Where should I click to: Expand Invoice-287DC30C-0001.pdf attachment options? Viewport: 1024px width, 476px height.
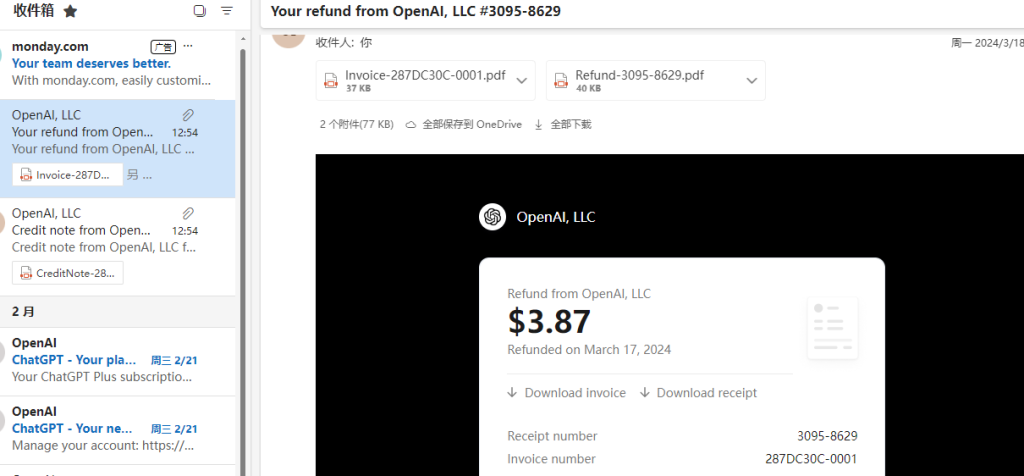tap(521, 81)
